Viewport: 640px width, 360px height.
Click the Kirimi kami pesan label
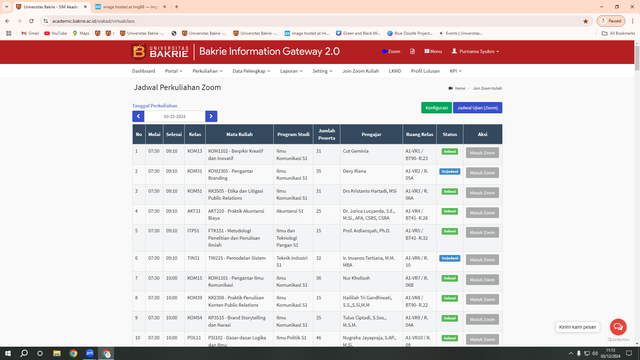(x=578, y=327)
